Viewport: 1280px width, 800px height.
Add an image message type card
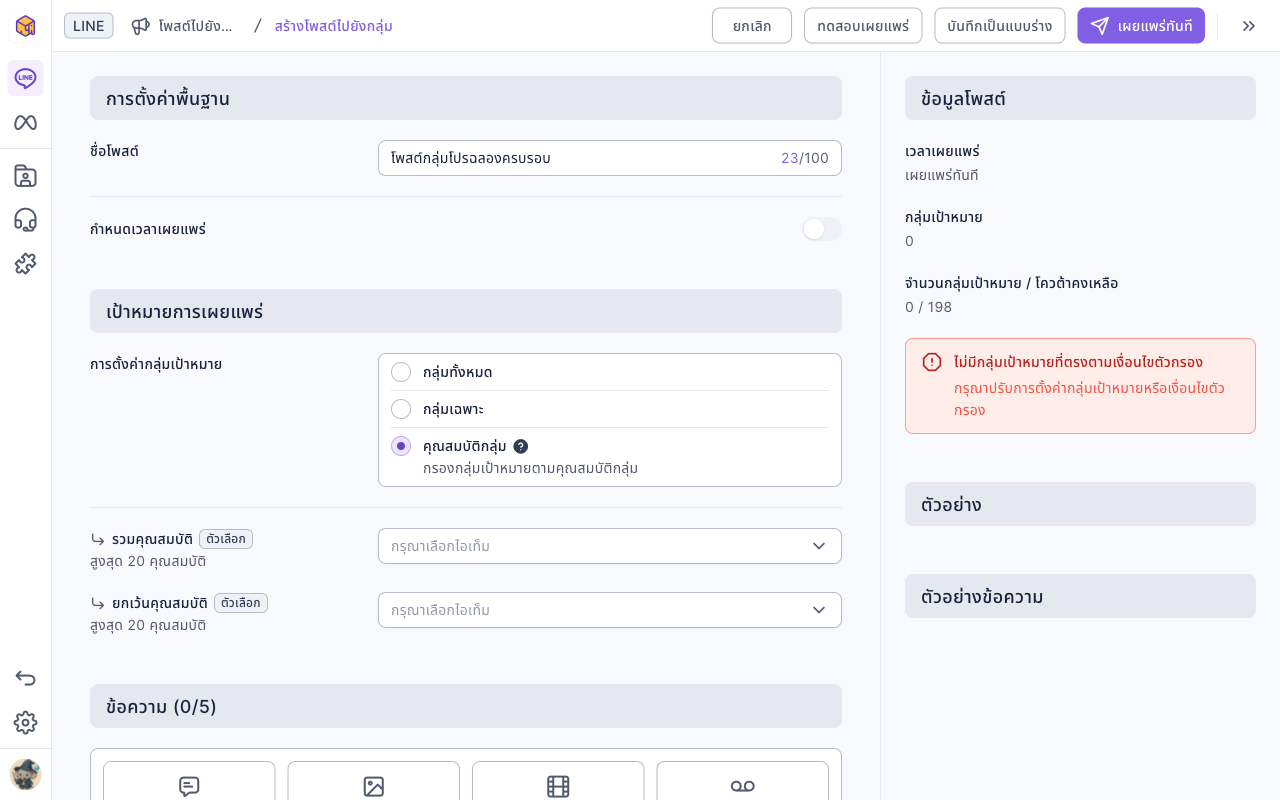374,781
